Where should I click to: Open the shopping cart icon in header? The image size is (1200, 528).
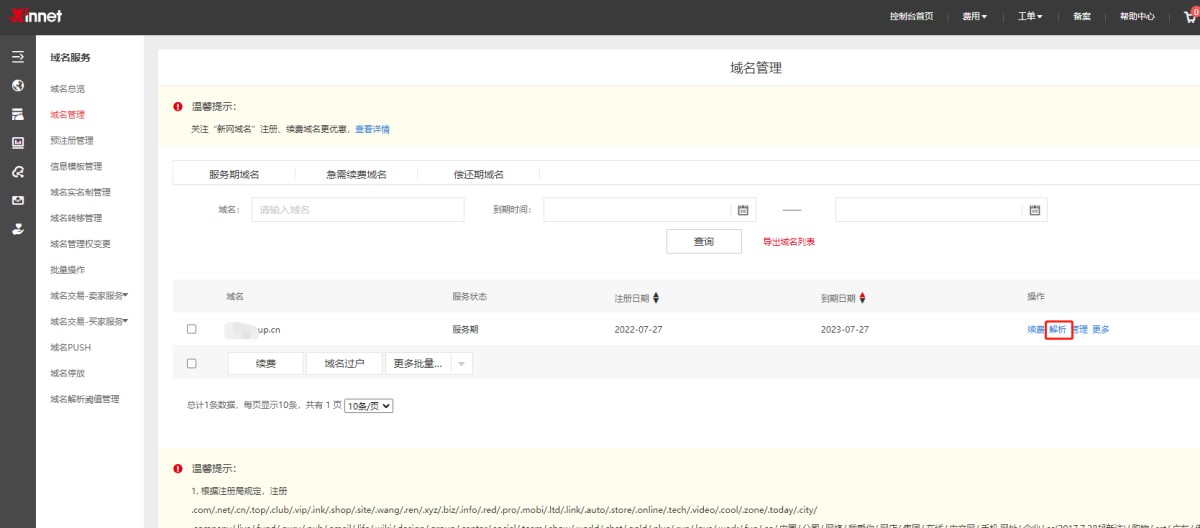coord(1189,17)
